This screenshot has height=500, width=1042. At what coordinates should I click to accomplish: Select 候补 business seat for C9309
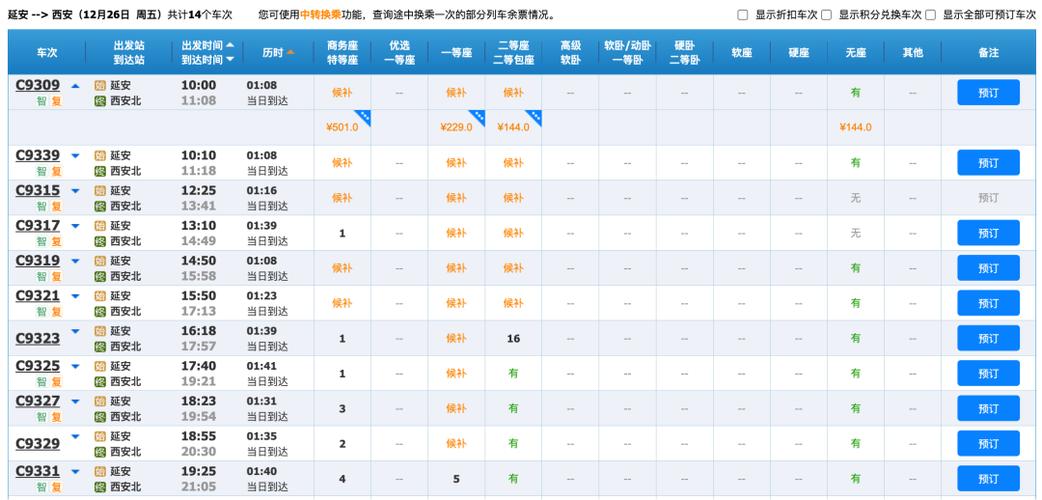pos(342,92)
